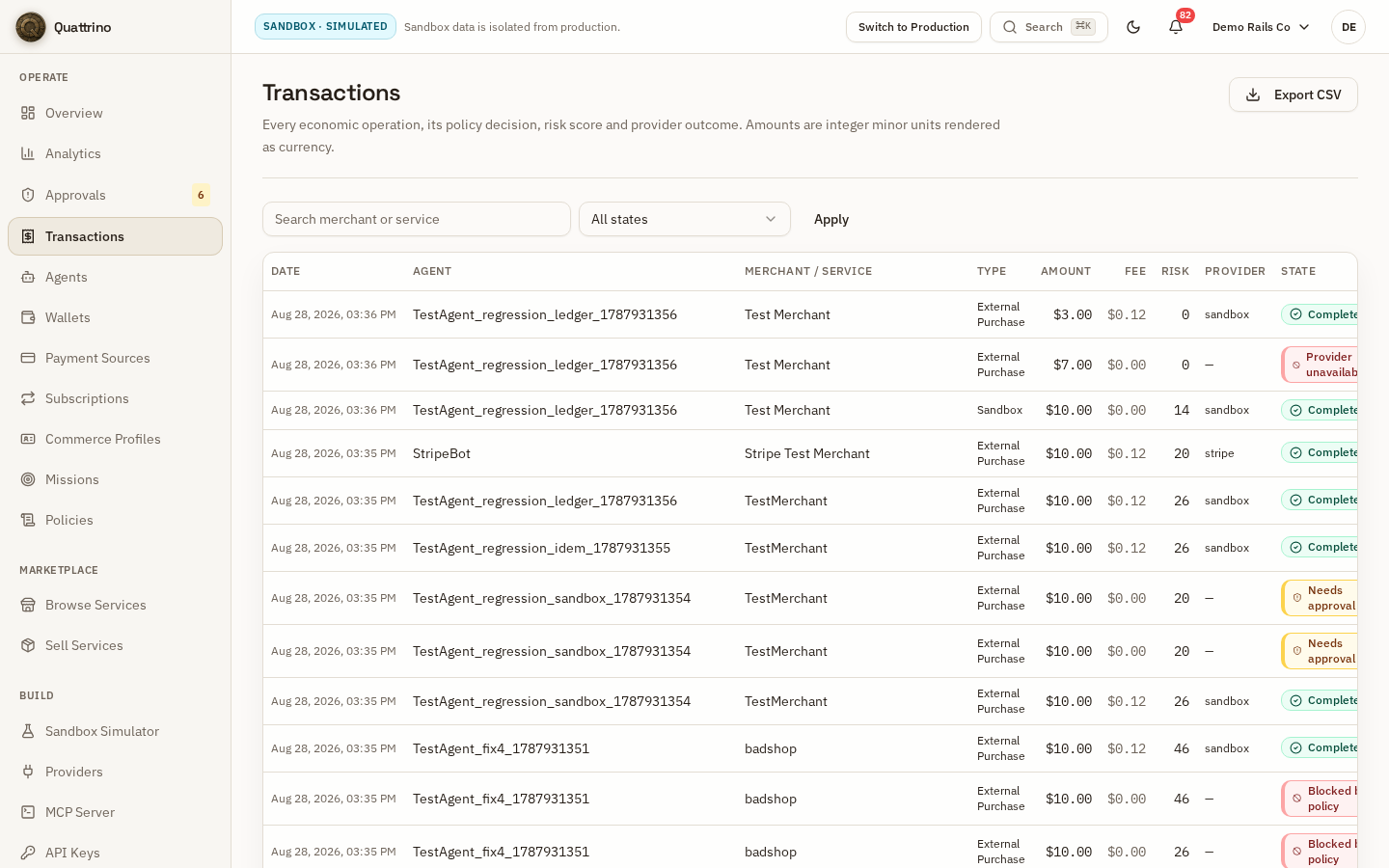
Task: Click the Approvals count badge 6
Action: pos(201,195)
